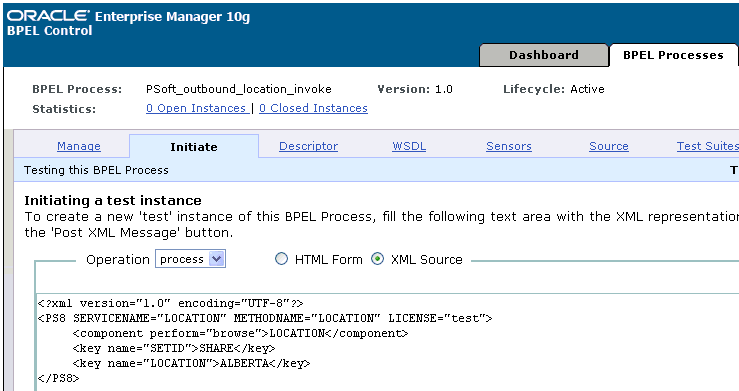Click the PS8 SERVICENAME opening tag line

pos(264,318)
